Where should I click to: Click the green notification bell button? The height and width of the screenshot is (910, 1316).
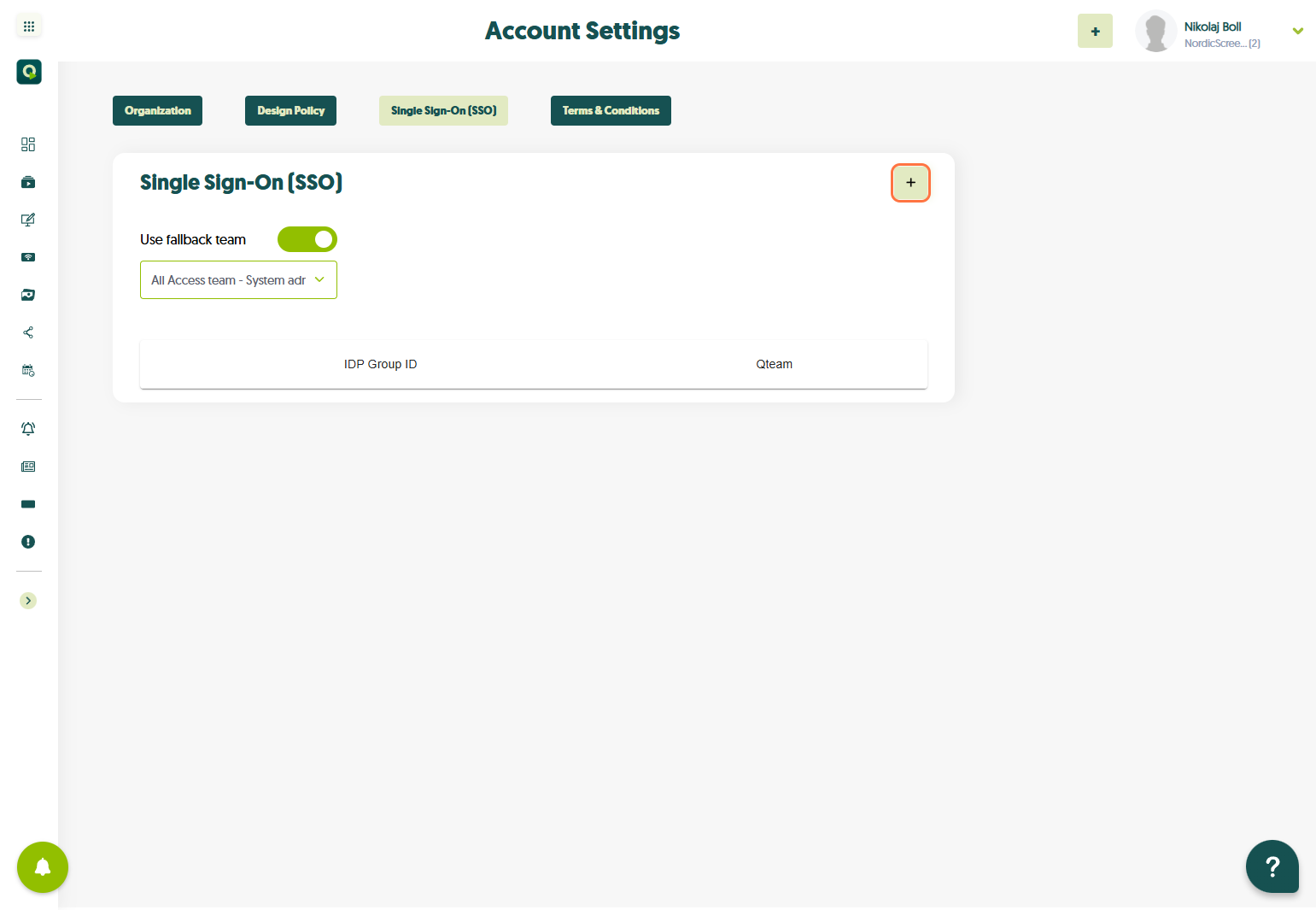pos(43,867)
